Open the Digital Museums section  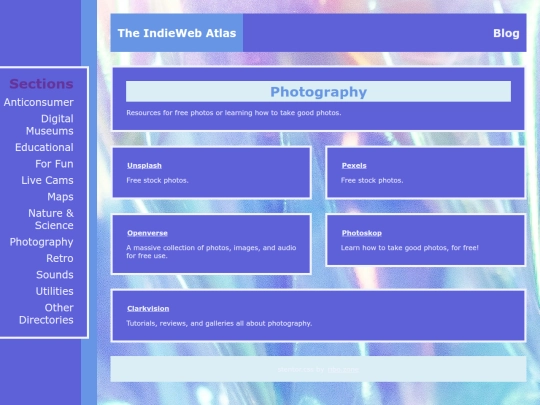(50, 125)
